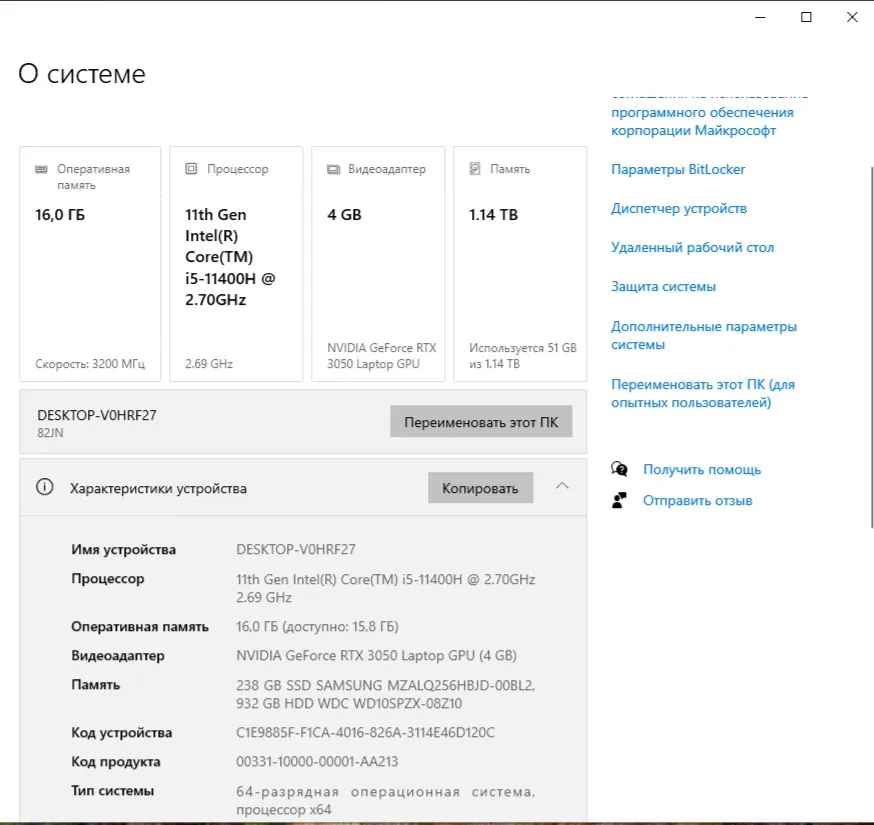Click the Код продукта label
Viewport: 874px width, 825px height.
(x=115, y=761)
